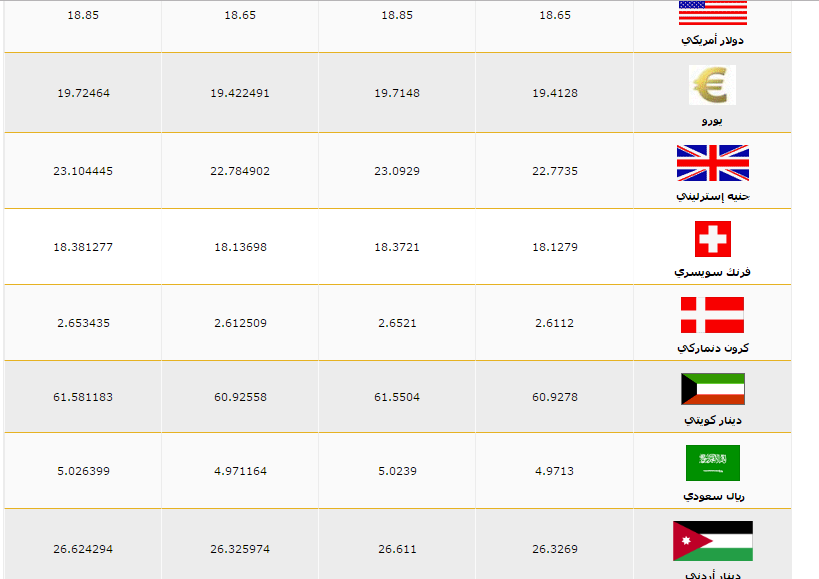The image size is (819, 579).
Task: Select the Swiss franc value 18.3721
Action: coord(397,247)
